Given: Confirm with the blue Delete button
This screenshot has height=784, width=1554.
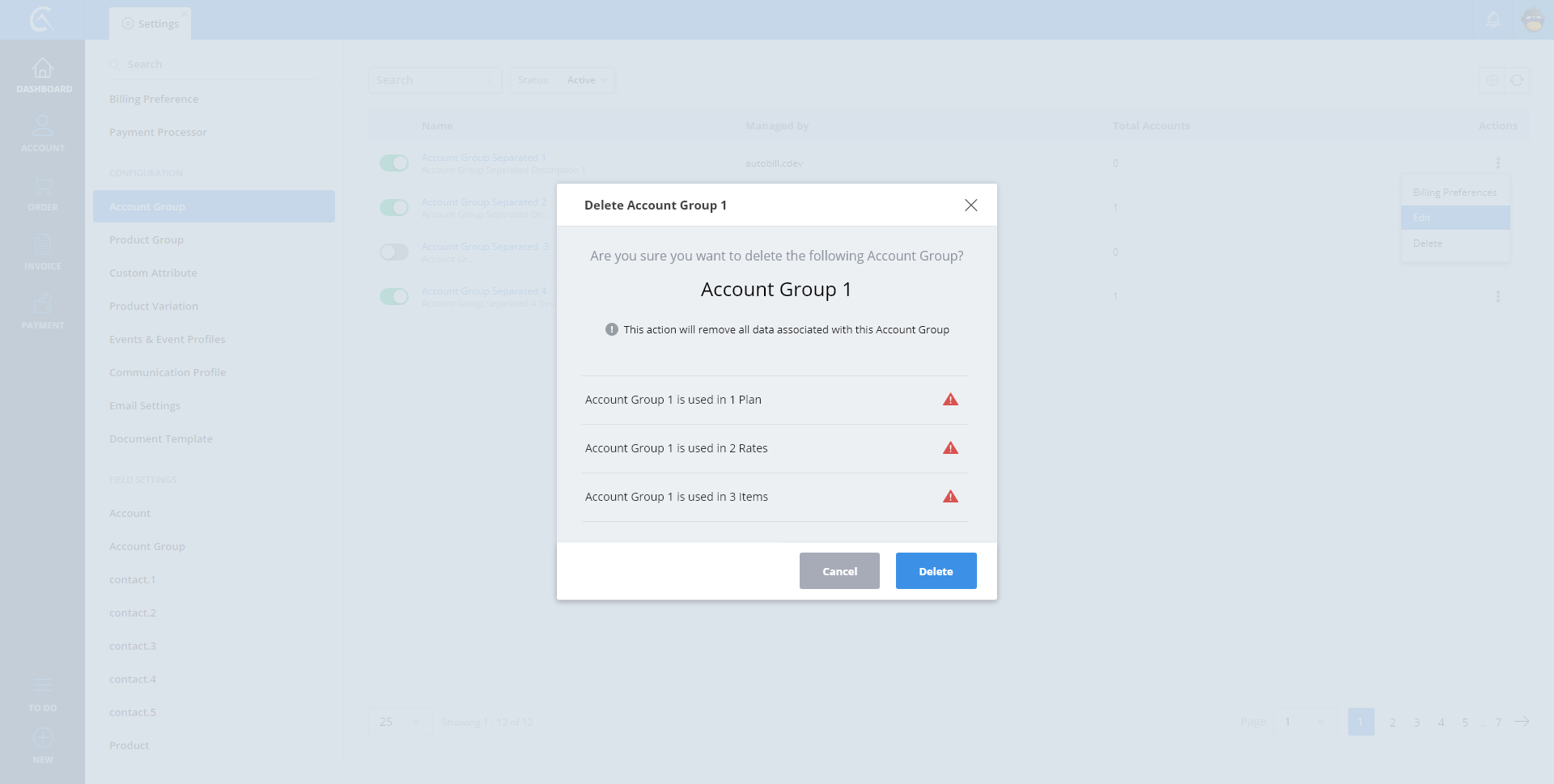Looking at the screenshot, I should [x=936, y=571].
